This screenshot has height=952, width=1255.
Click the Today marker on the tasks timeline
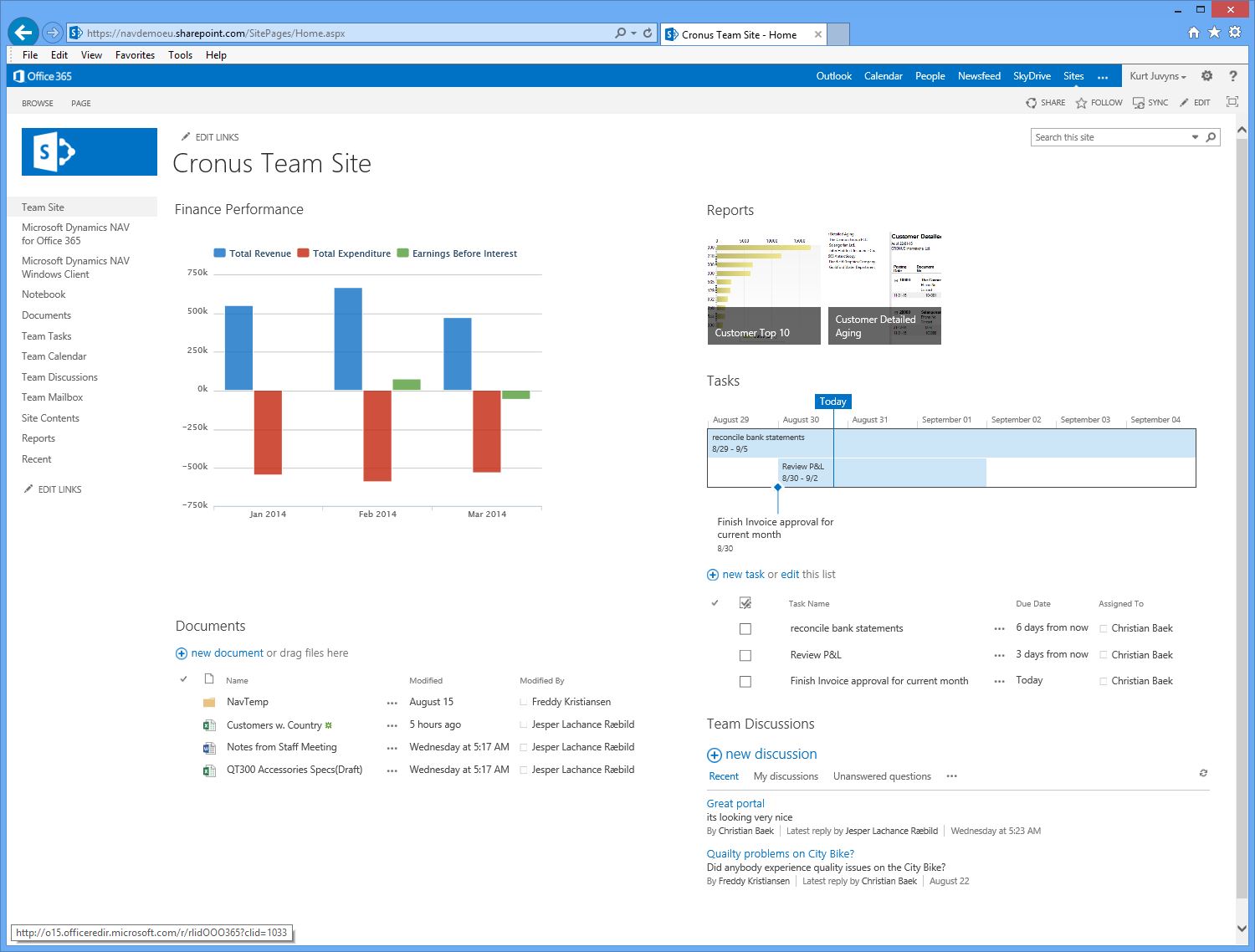833,402
